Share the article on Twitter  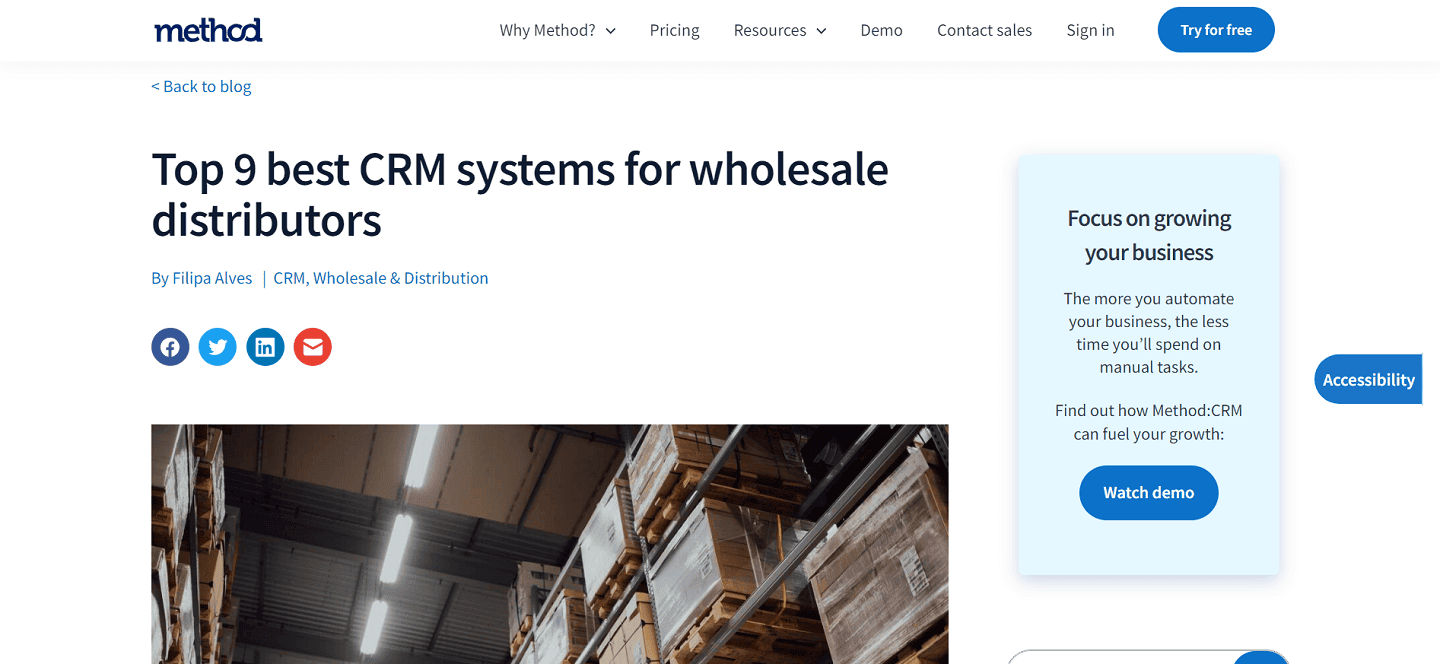[217, 346]
